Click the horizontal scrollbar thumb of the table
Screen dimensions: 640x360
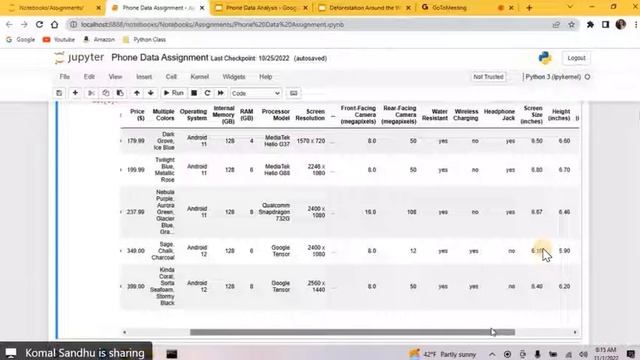(x=352, y=332)
